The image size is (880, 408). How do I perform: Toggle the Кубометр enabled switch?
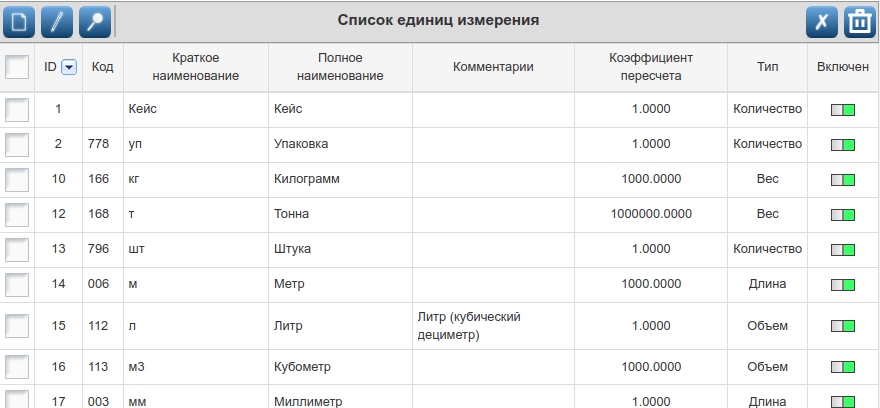pos(843,367)
